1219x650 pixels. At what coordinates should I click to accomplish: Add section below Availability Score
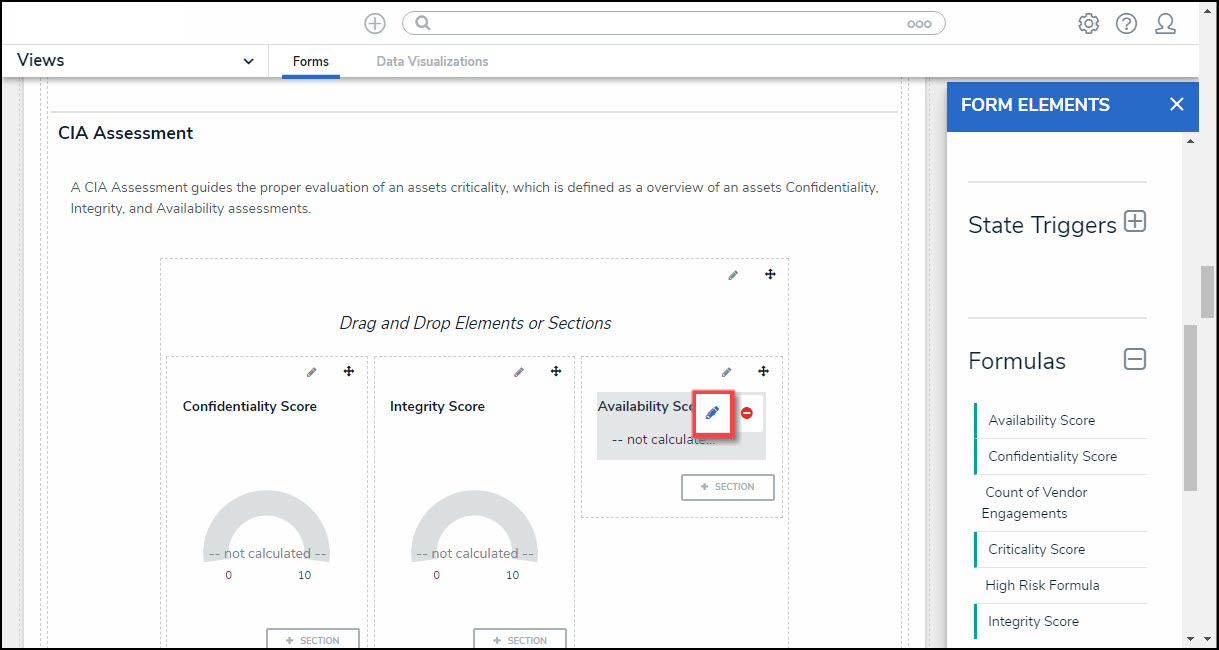[727, 487]
